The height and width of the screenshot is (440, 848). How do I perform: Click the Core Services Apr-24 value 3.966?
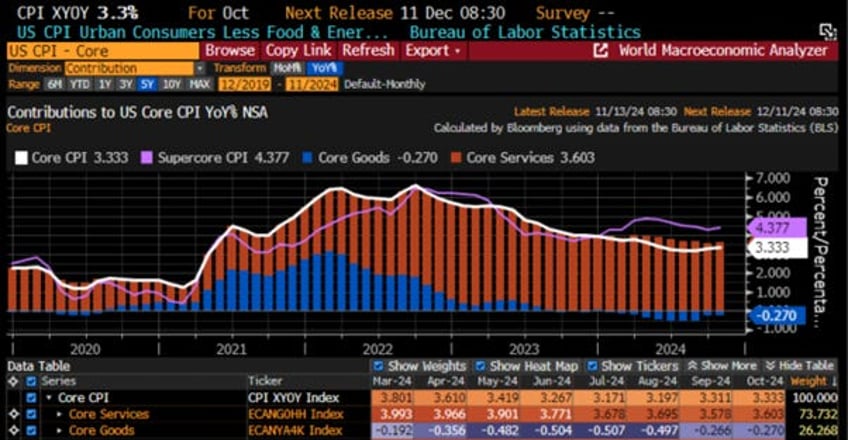446,414
